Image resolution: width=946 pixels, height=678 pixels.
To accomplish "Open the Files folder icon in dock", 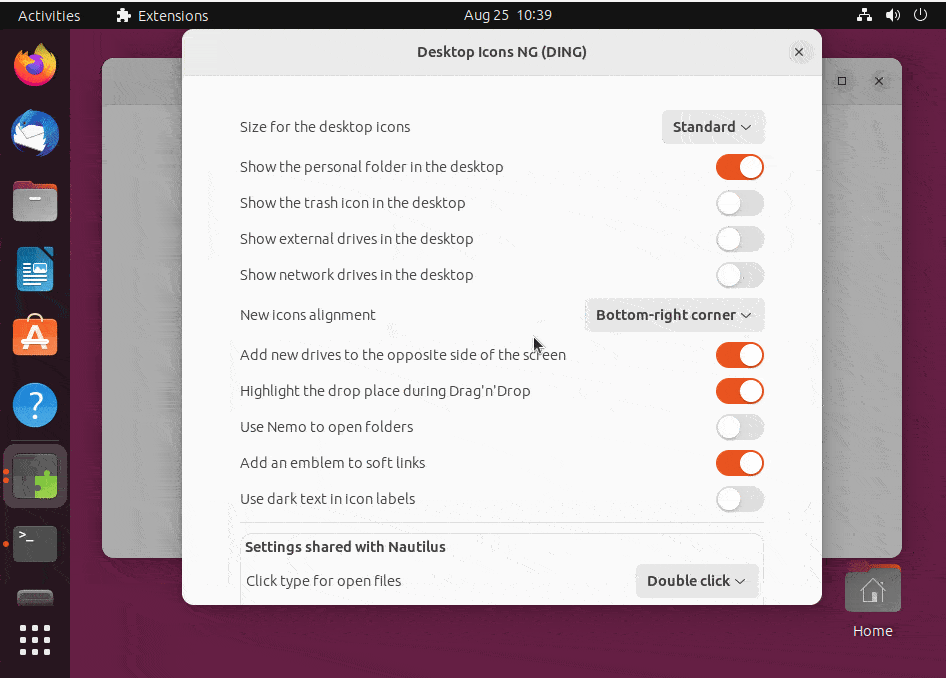I will pyautogui.click(x=34, y=201).
